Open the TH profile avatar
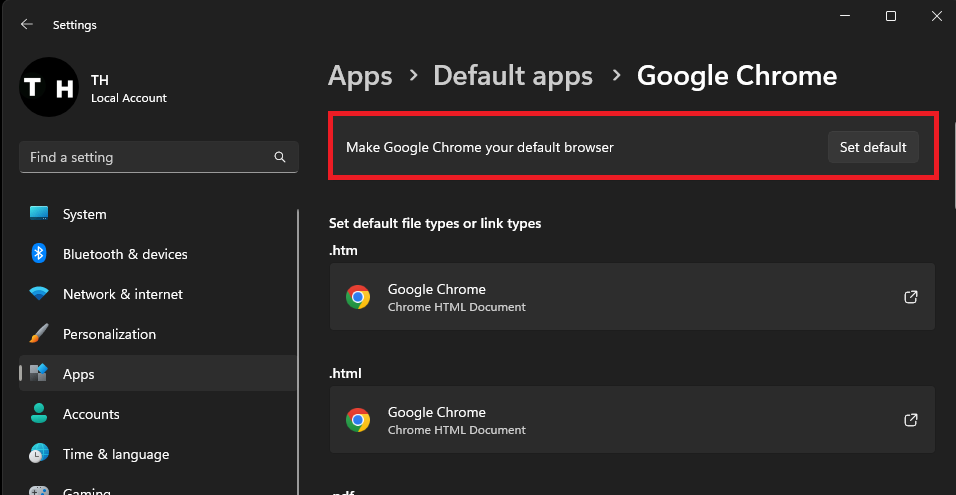 pos(49,87)
